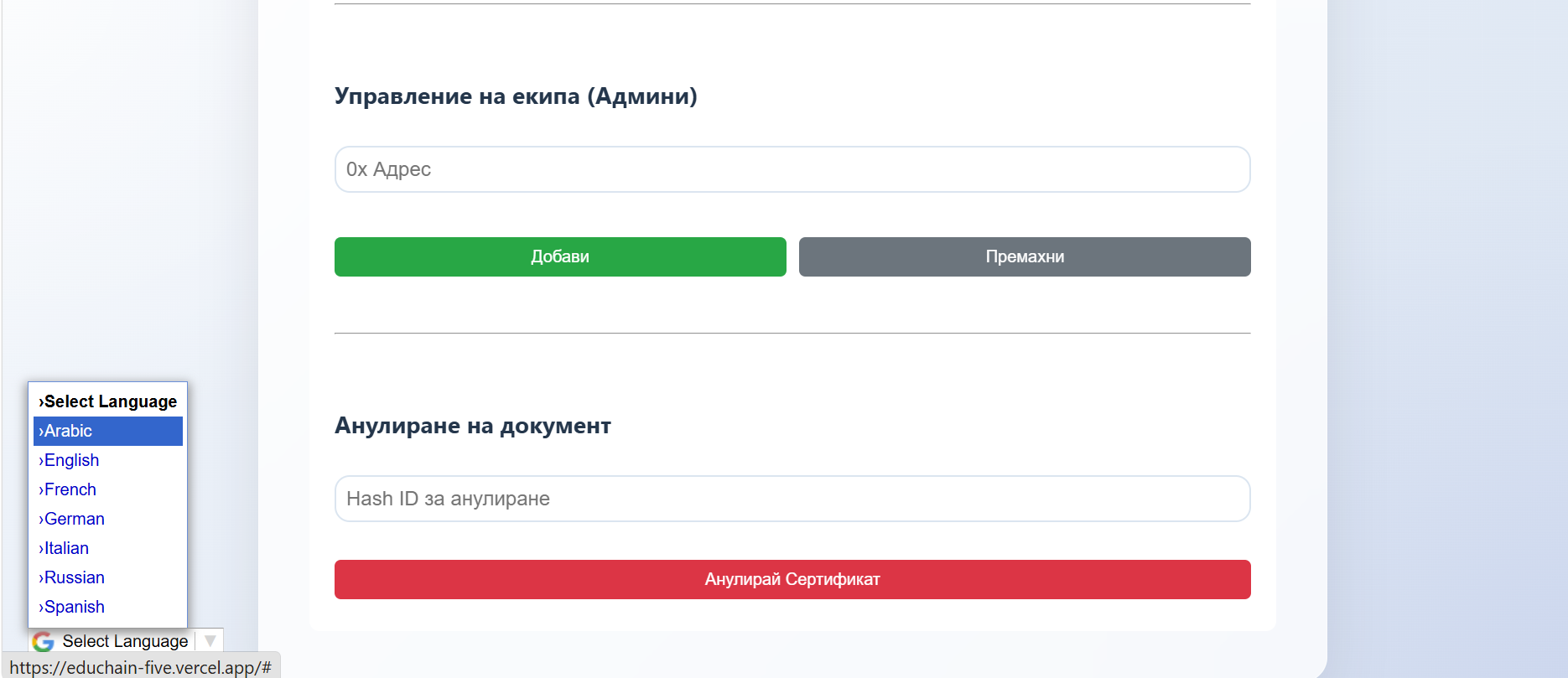
Task: Click the divider line above Анулиране на документ
Action: point(792,334)
